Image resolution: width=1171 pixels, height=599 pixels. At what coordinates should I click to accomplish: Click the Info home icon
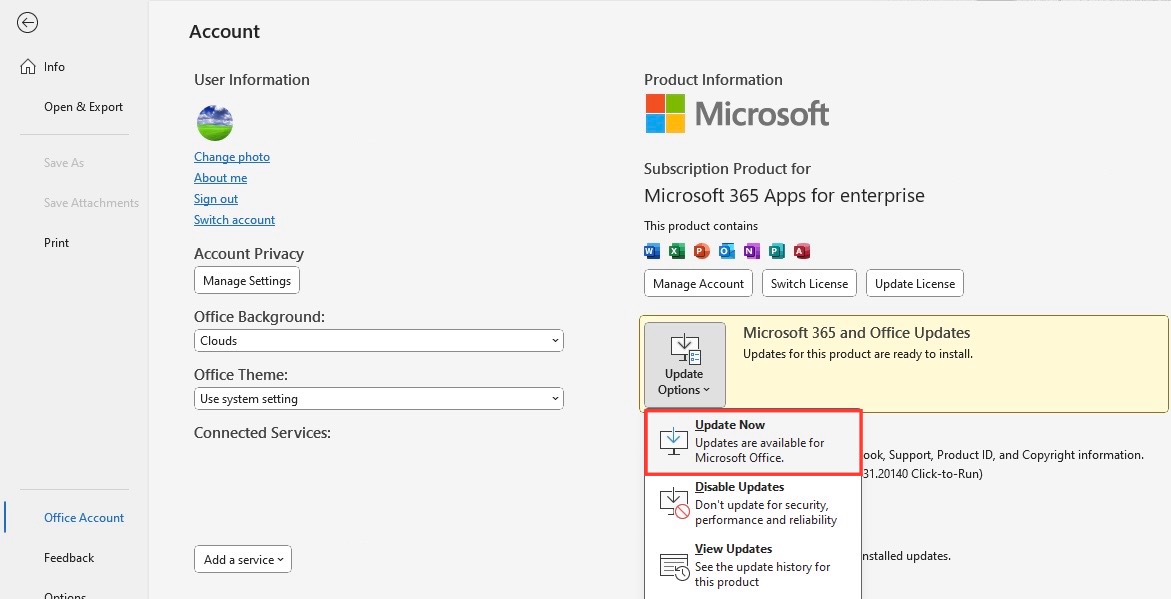(x=28, y=66)
